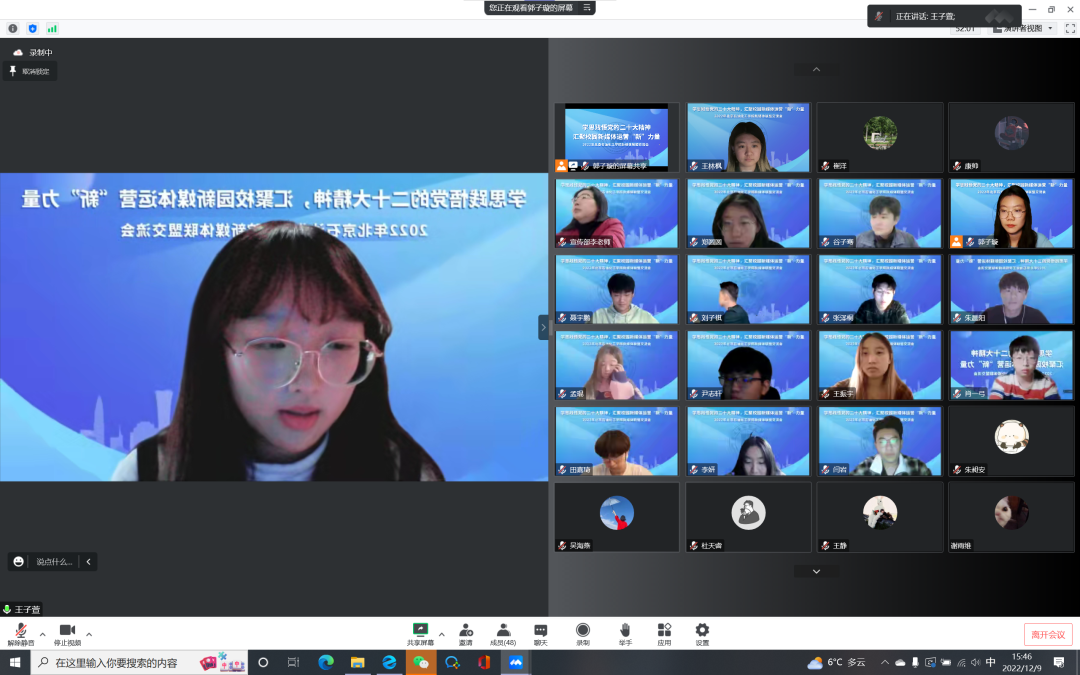Expand video options arrow beside stop video
The width and height of the screenshot is (1080, 675).
pyautogui.click(x=89, y=634)
